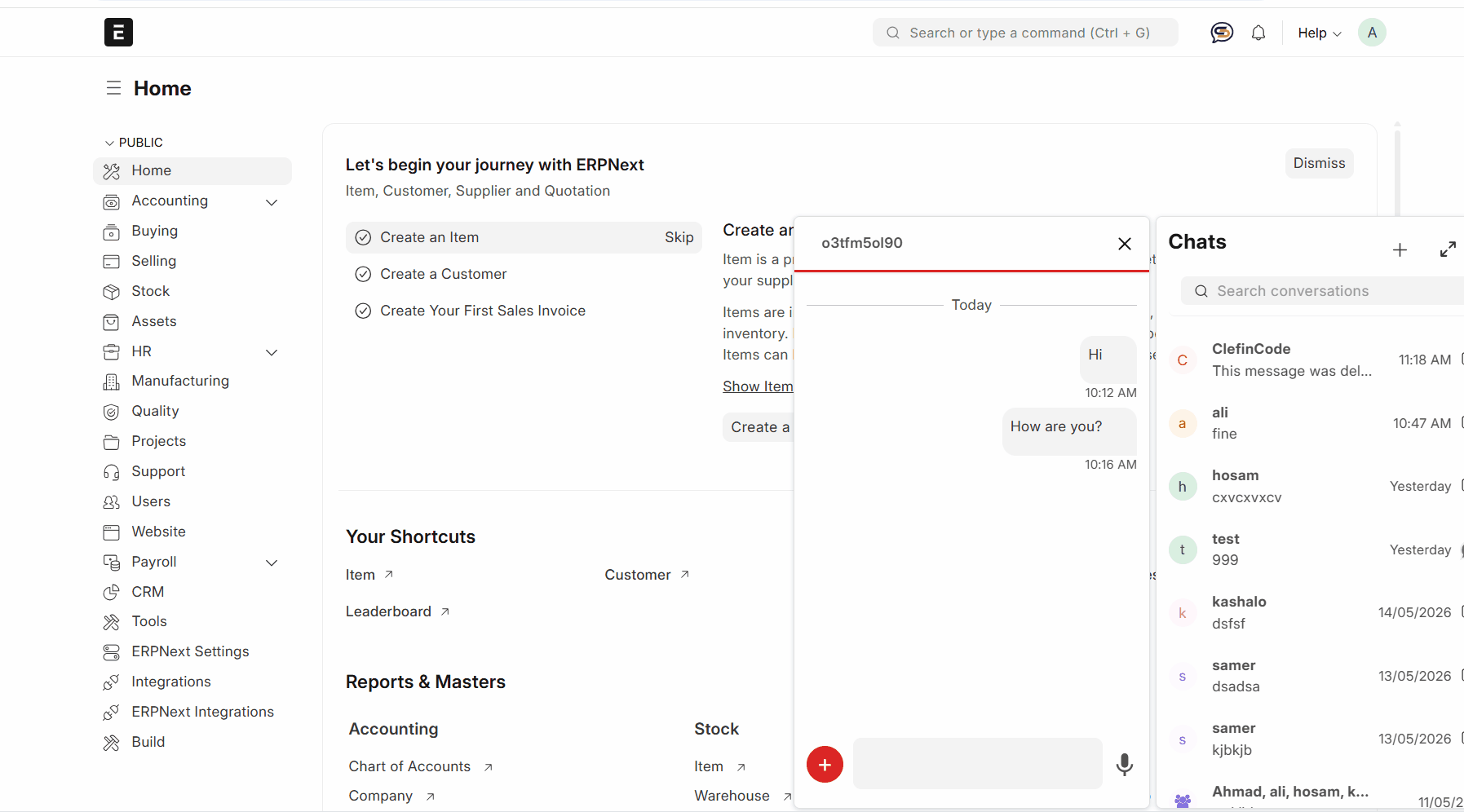Screen dimensions: 1464x812
Task: Click the 'Hi' message bubble
Action: pos(1108,360)
